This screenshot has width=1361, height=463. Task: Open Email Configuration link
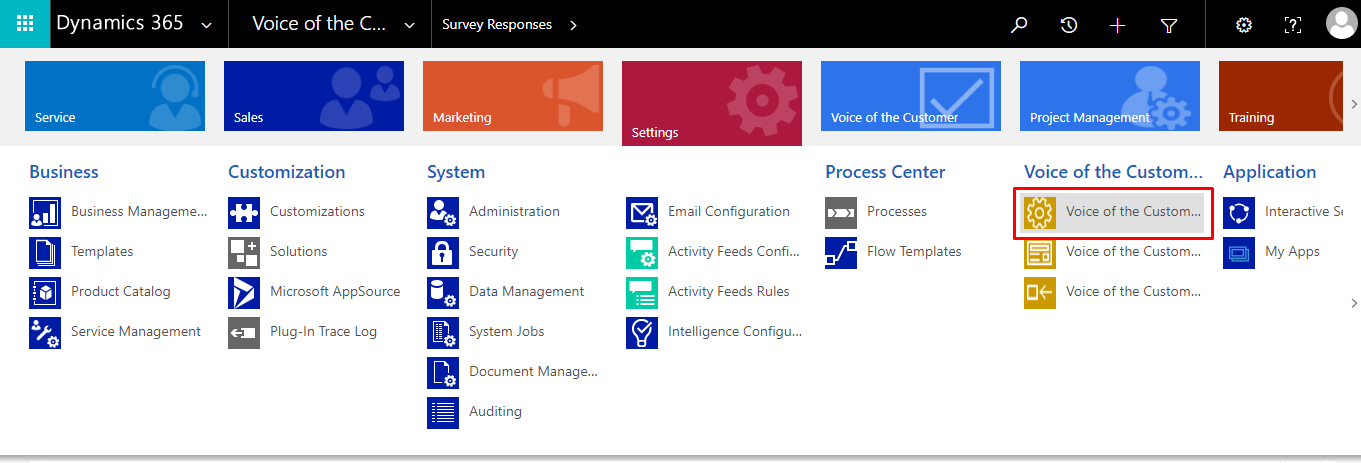(x=729, y=212)
